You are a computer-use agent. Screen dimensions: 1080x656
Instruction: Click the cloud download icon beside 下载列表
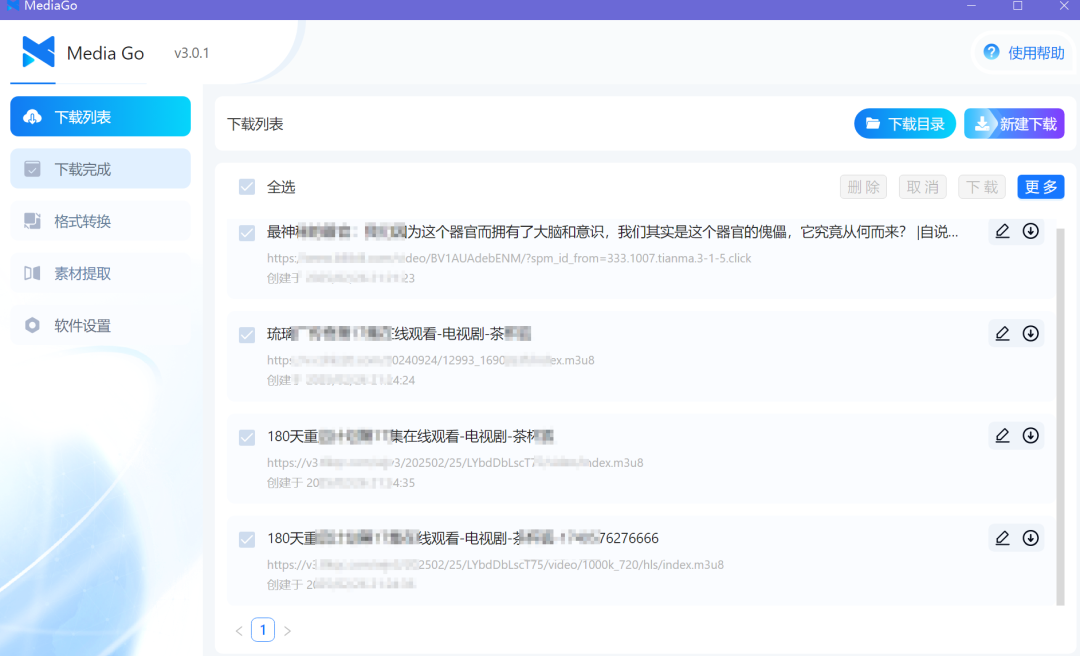coord(32,117)
